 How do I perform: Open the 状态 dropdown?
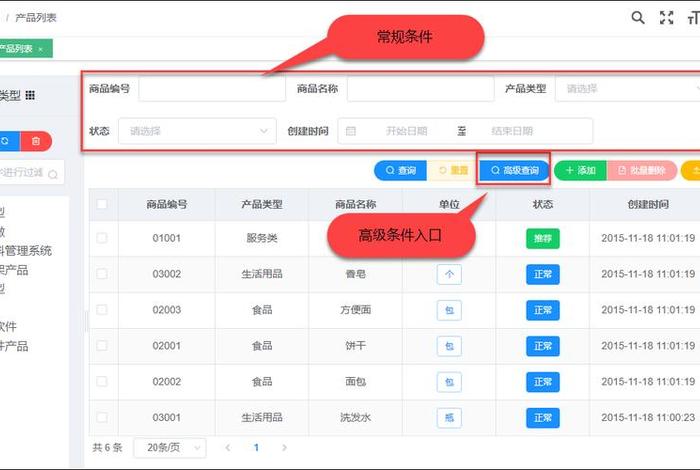click(197, 131)
